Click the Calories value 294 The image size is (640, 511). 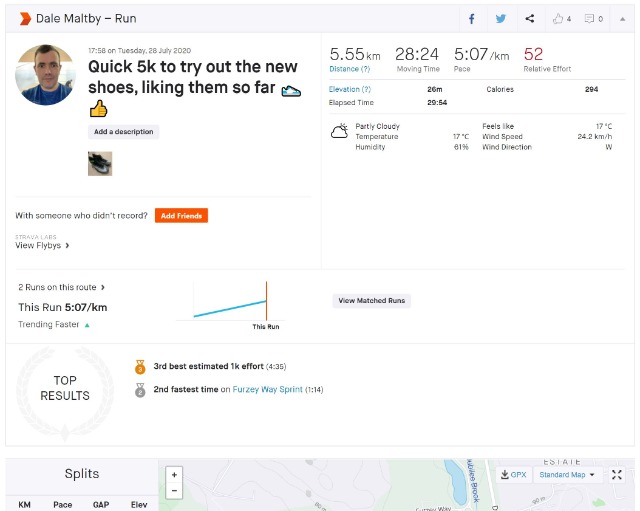click(591, 89)
